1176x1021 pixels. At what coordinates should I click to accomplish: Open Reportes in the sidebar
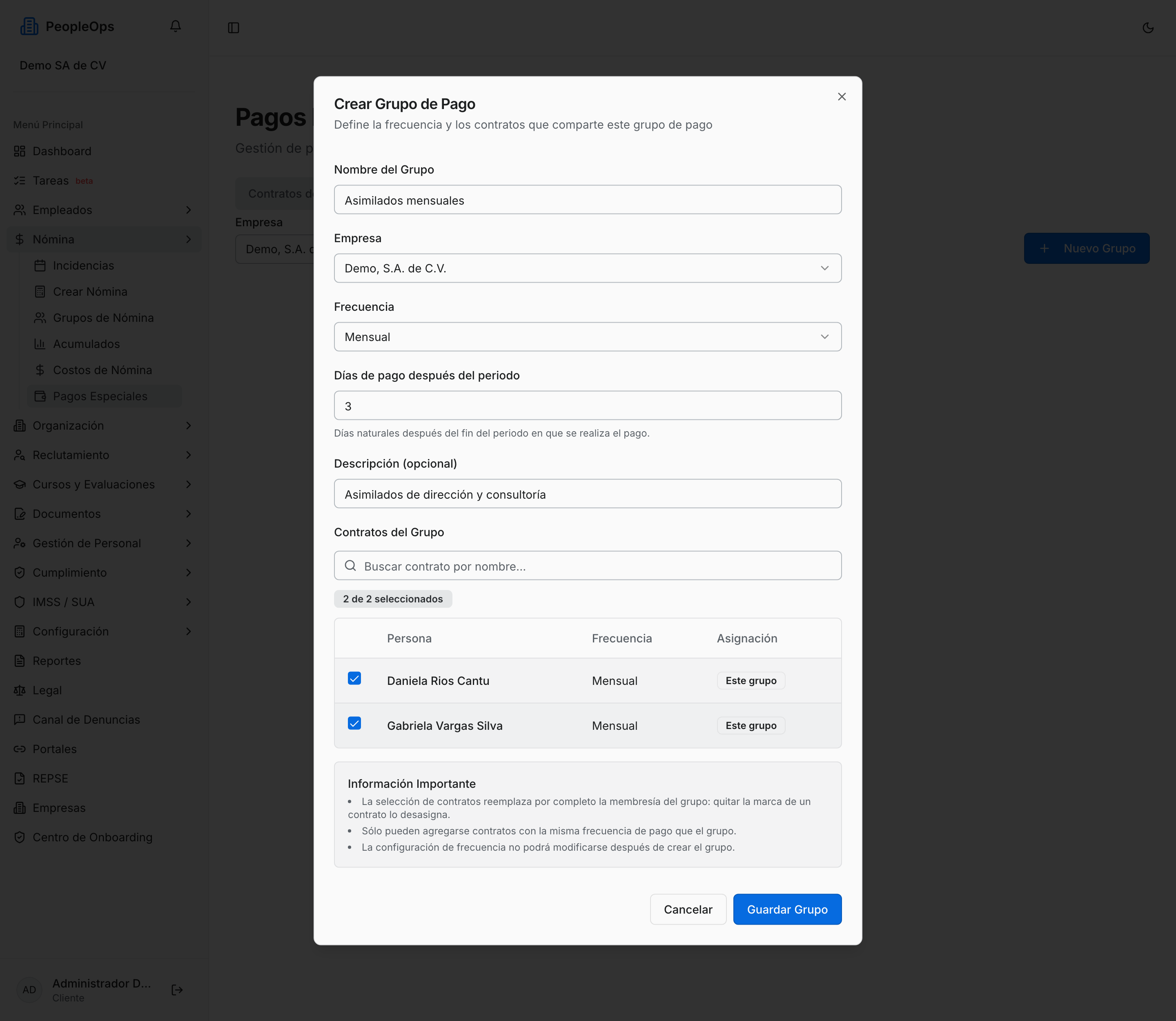[x=104, y=661]
